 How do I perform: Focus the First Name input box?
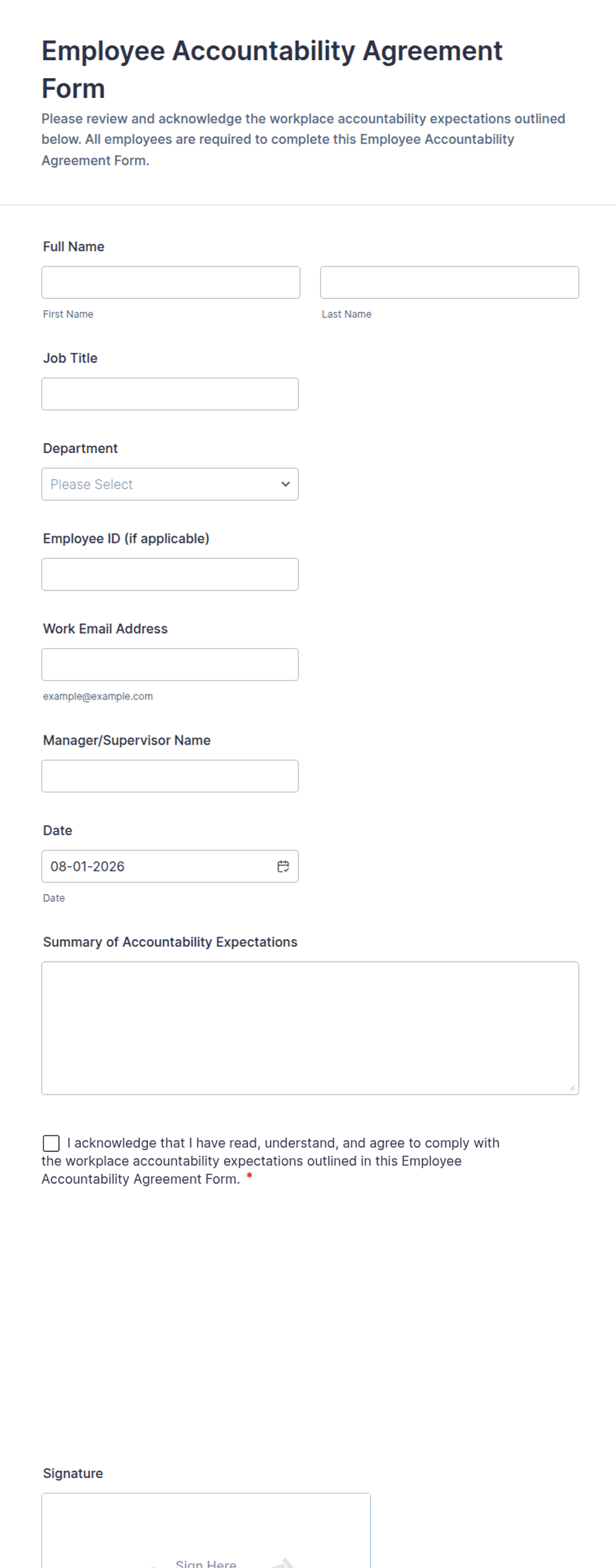click(x=171, y=282)
